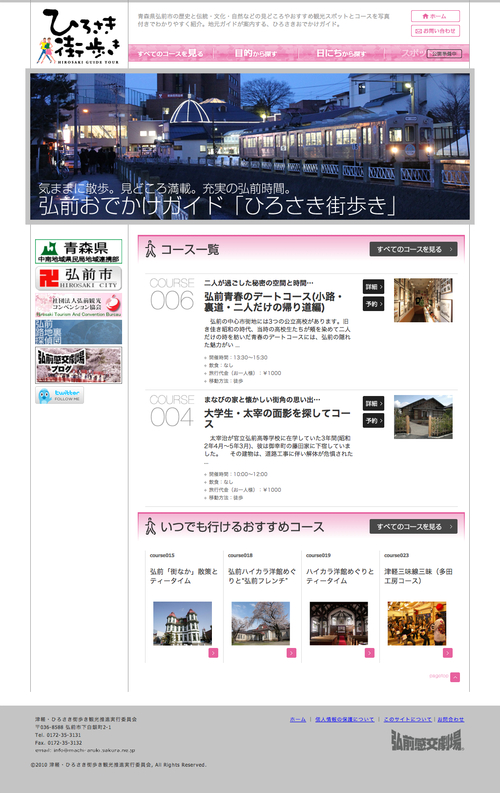Click the footer ホーム link

pyautogui.click(x=298, y=719)
